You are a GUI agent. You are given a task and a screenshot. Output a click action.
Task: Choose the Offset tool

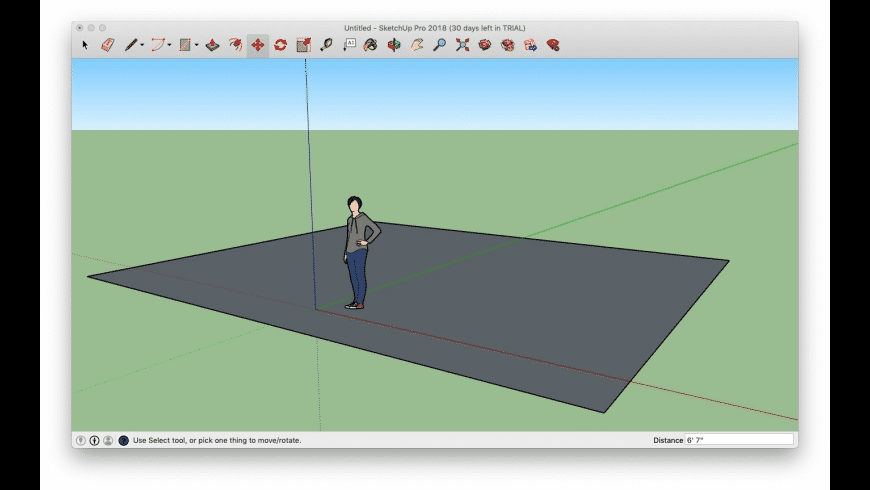235,45
